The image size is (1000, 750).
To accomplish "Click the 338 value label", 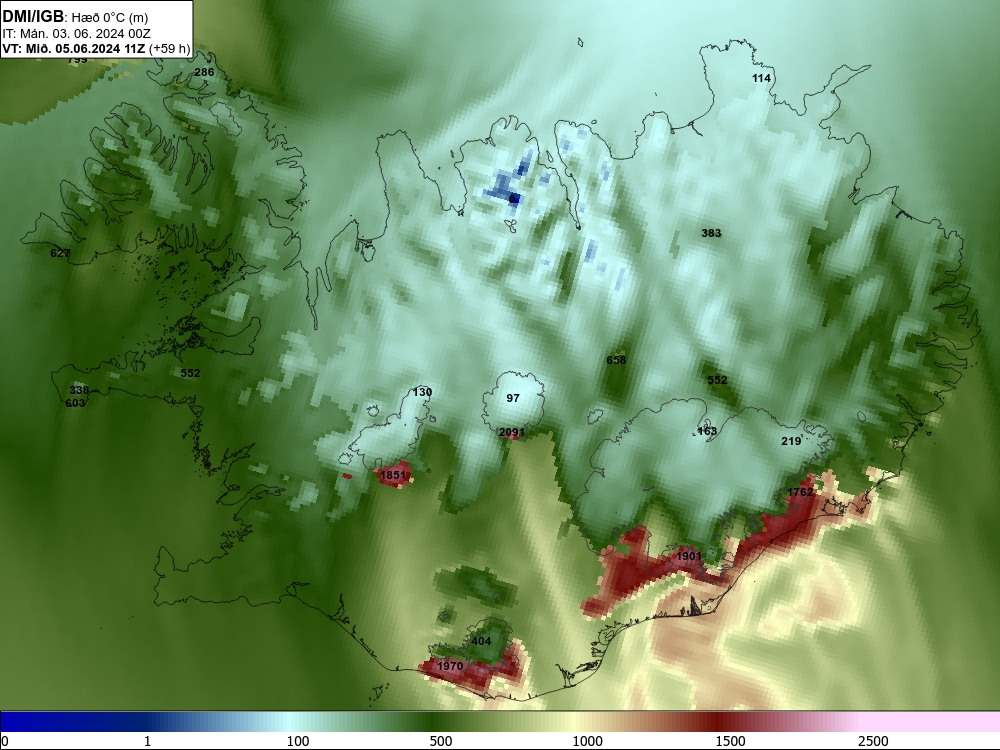I will point(79,390).
